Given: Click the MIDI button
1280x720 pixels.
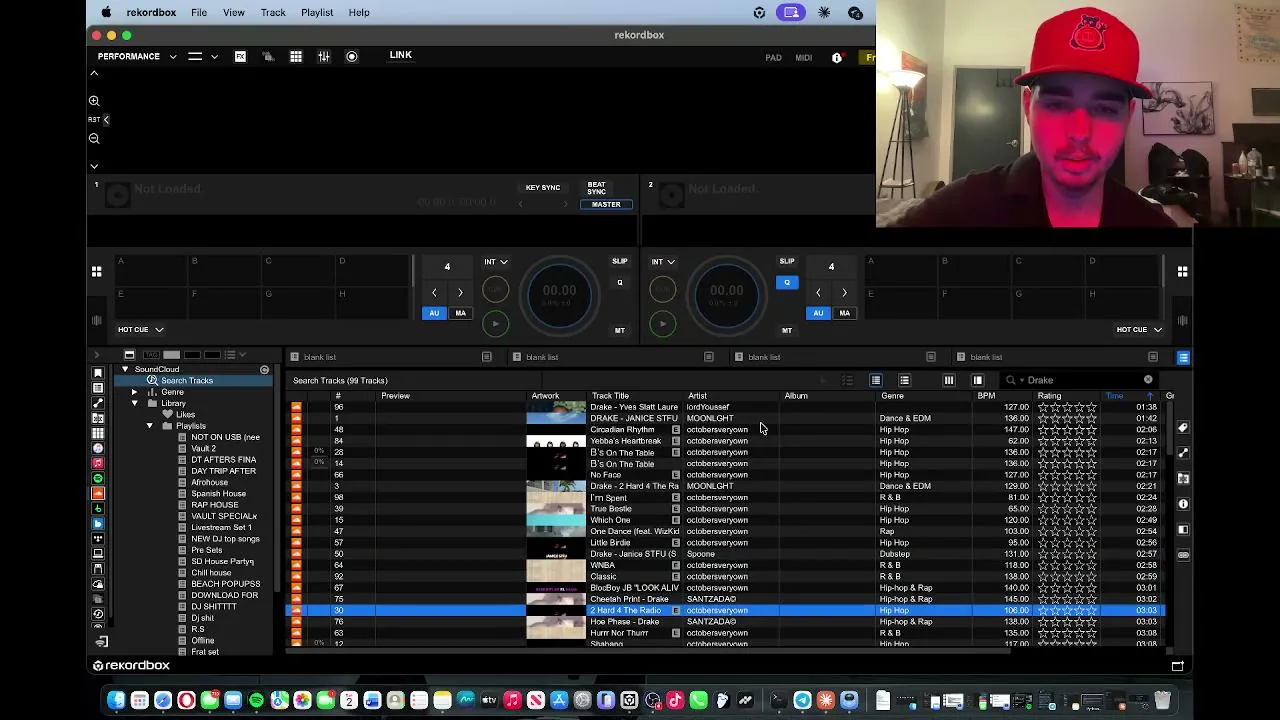Looking at the screenshot, I should [804, 58].
